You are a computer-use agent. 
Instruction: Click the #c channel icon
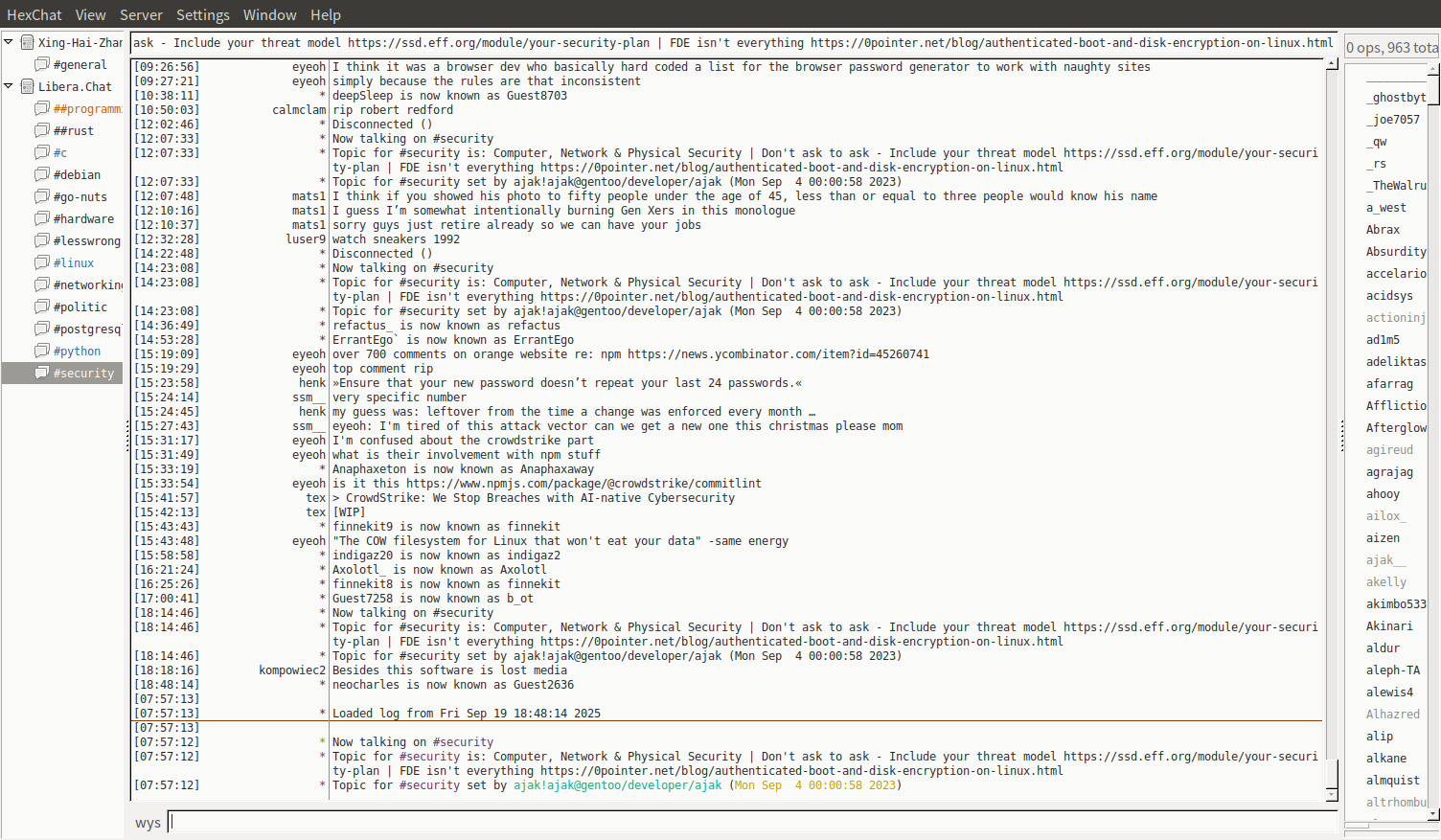point(42,152)
